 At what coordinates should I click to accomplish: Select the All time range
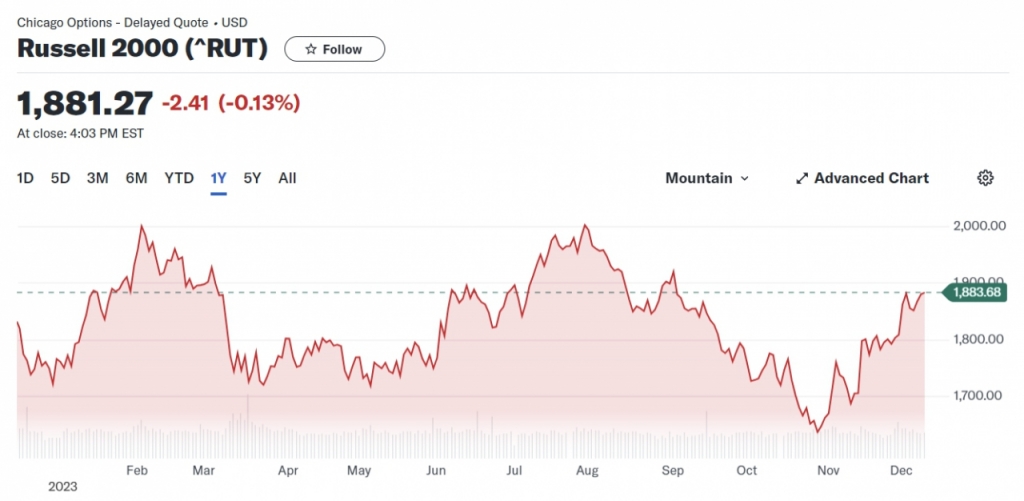(287, 178)
